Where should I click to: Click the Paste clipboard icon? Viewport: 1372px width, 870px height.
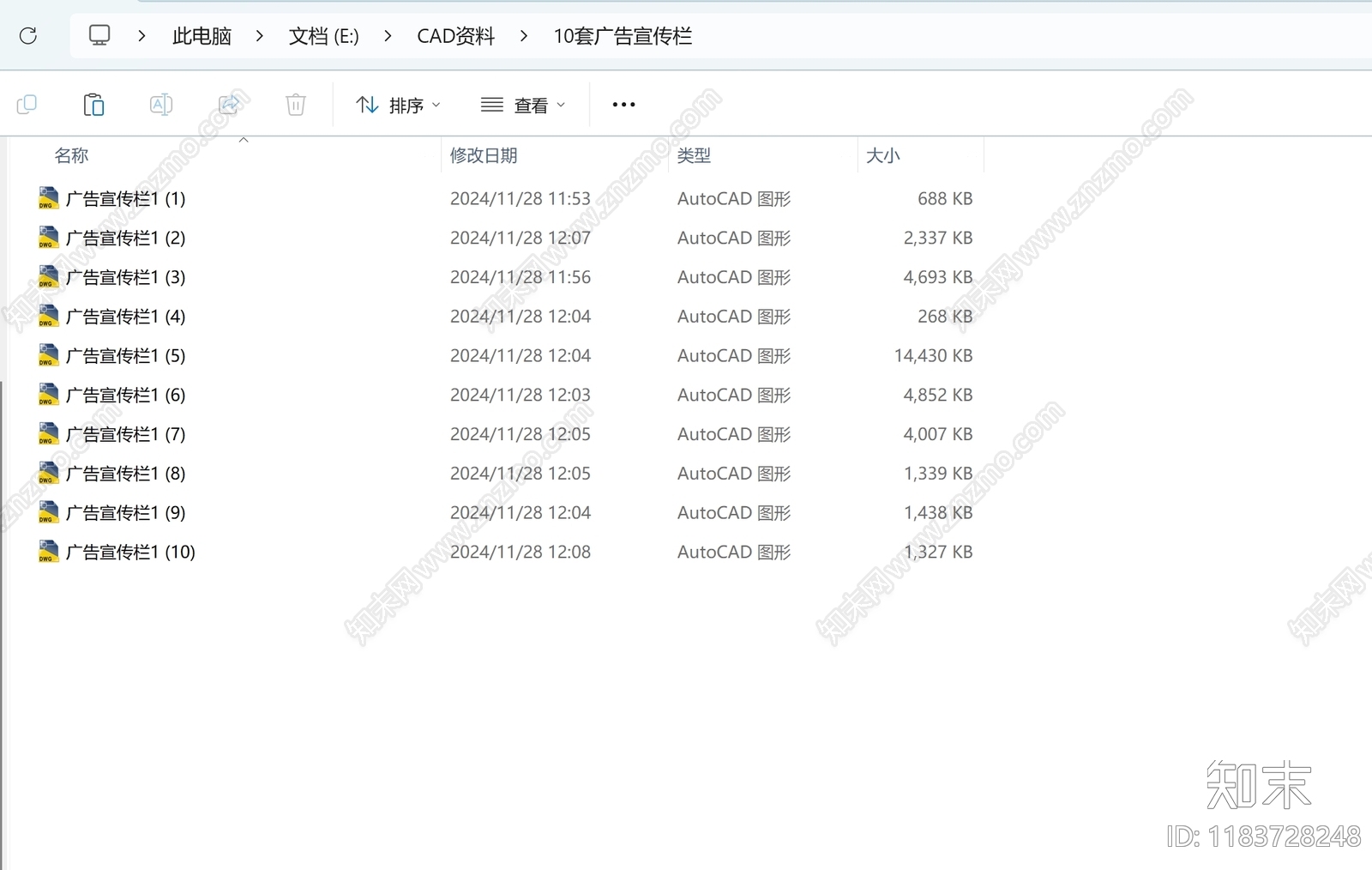pyautogui.click(x=93, y=105)
